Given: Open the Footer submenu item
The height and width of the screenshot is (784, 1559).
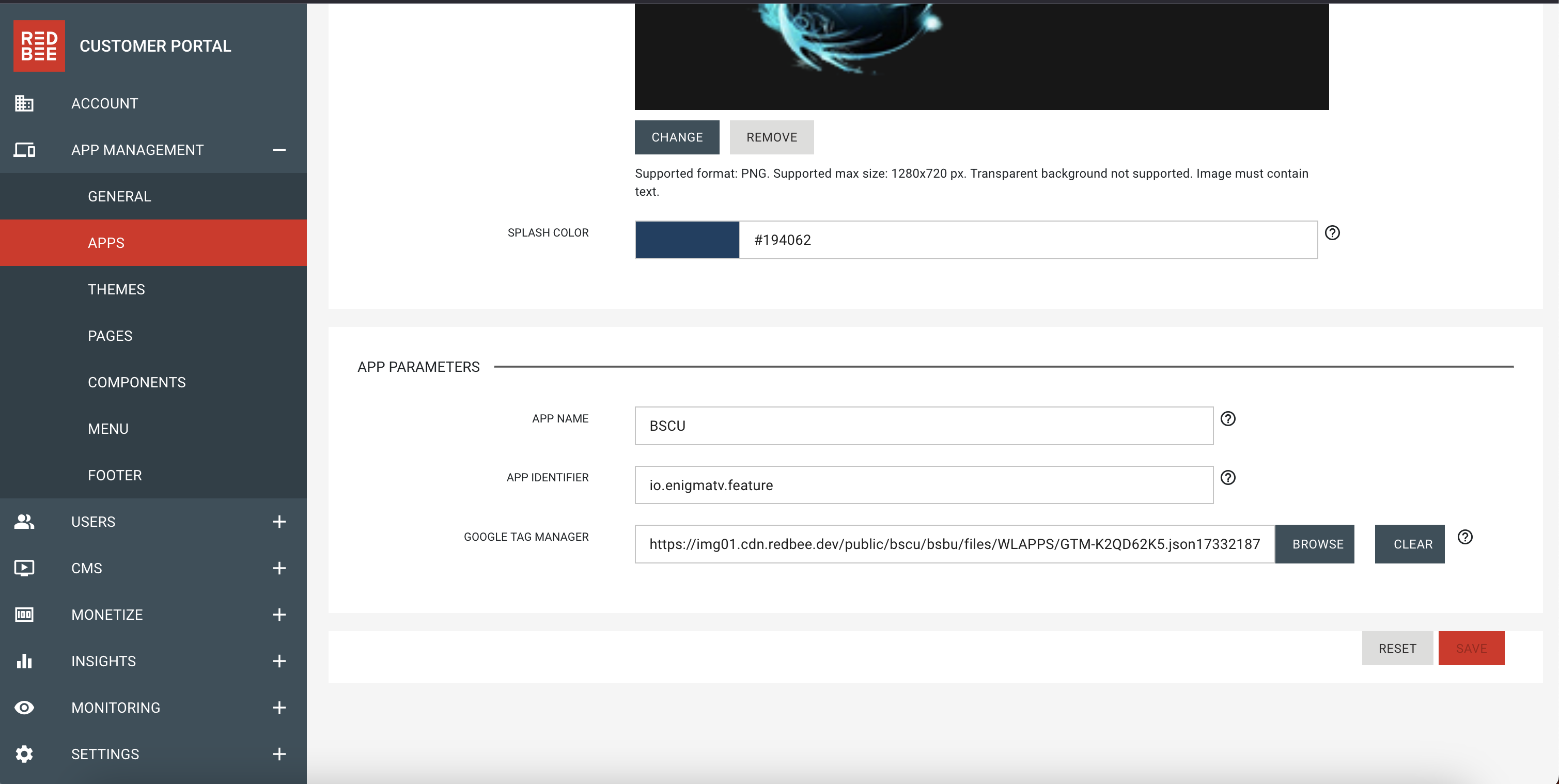Looking at the screenshot, I should 153,476.
